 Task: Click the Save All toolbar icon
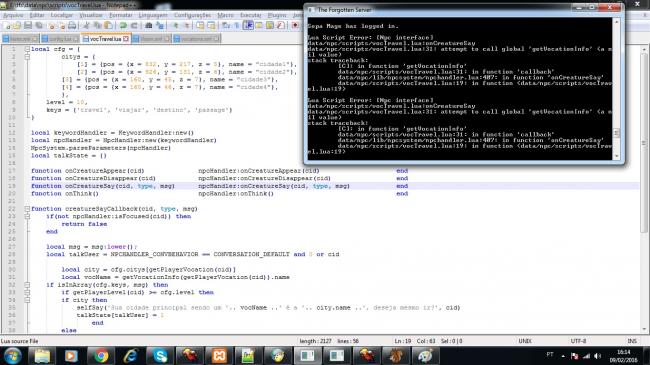click(39, 26)
